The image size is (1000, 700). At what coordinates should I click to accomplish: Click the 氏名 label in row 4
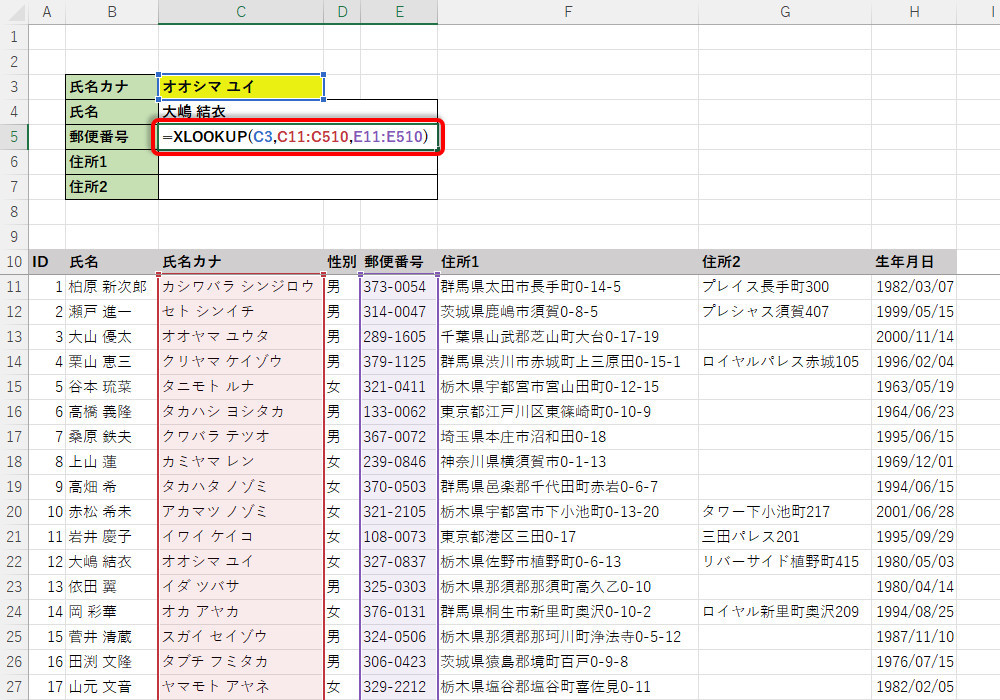click(112, 112)
